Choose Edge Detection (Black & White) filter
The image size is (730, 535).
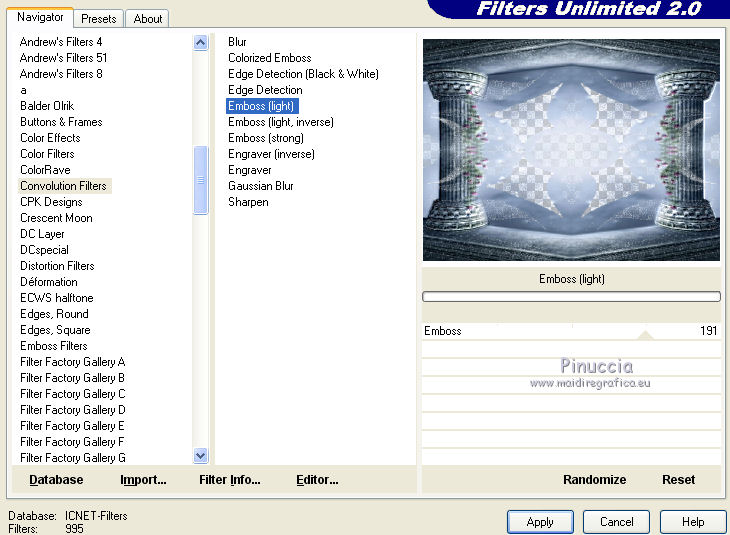coord(303,74)
